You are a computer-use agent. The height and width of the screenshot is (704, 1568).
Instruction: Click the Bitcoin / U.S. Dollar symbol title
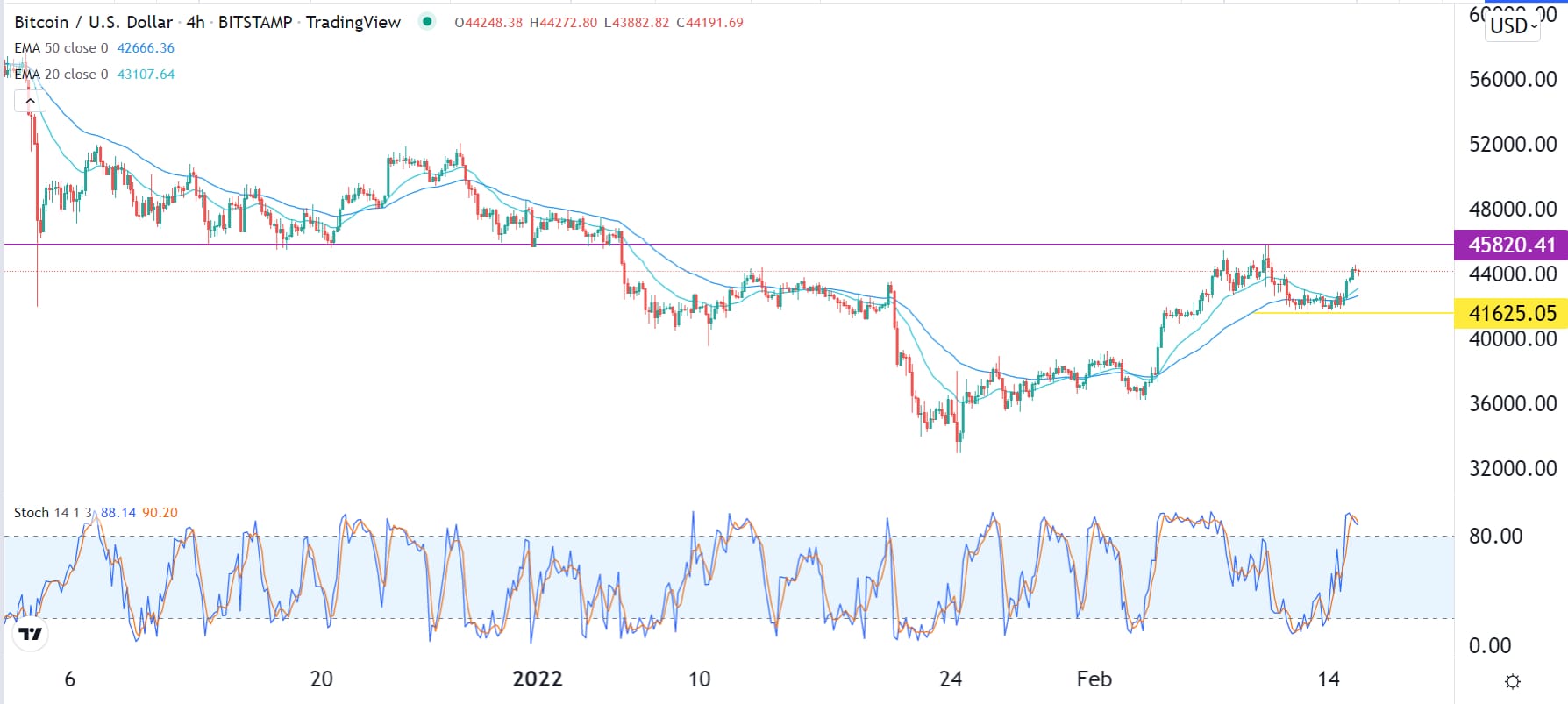(x=93, y=22)
